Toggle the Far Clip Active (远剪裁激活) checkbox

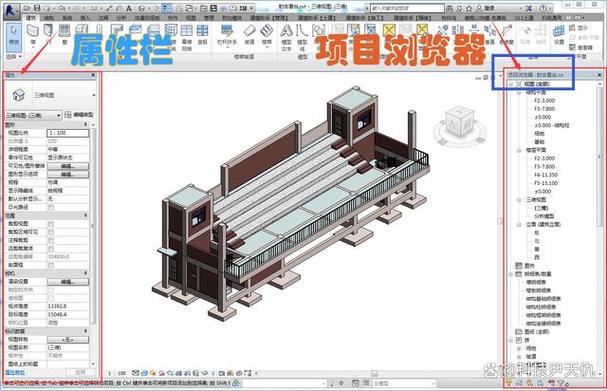point(51,249)
